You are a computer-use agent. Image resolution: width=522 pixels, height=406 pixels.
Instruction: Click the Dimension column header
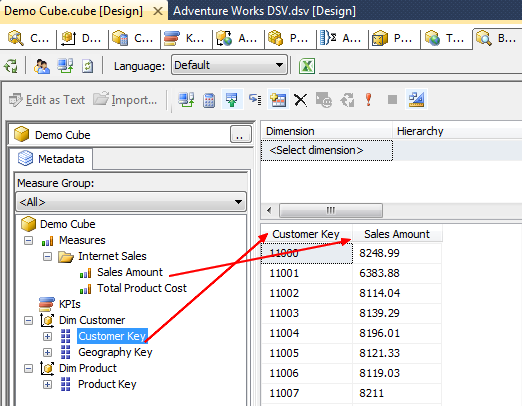click(x=326, y=131)
